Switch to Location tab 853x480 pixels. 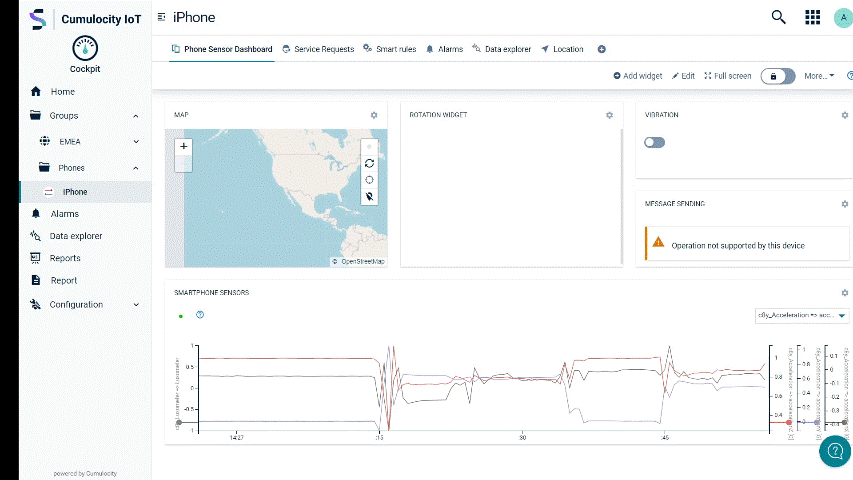click(563, 49)
